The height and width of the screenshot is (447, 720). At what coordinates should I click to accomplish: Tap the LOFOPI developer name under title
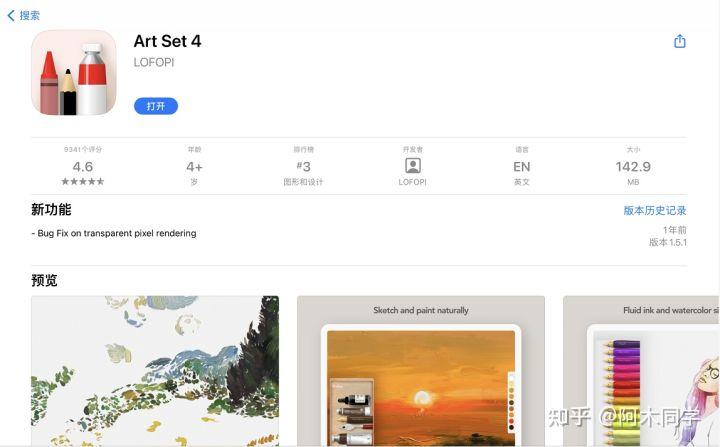coord(154,62)
